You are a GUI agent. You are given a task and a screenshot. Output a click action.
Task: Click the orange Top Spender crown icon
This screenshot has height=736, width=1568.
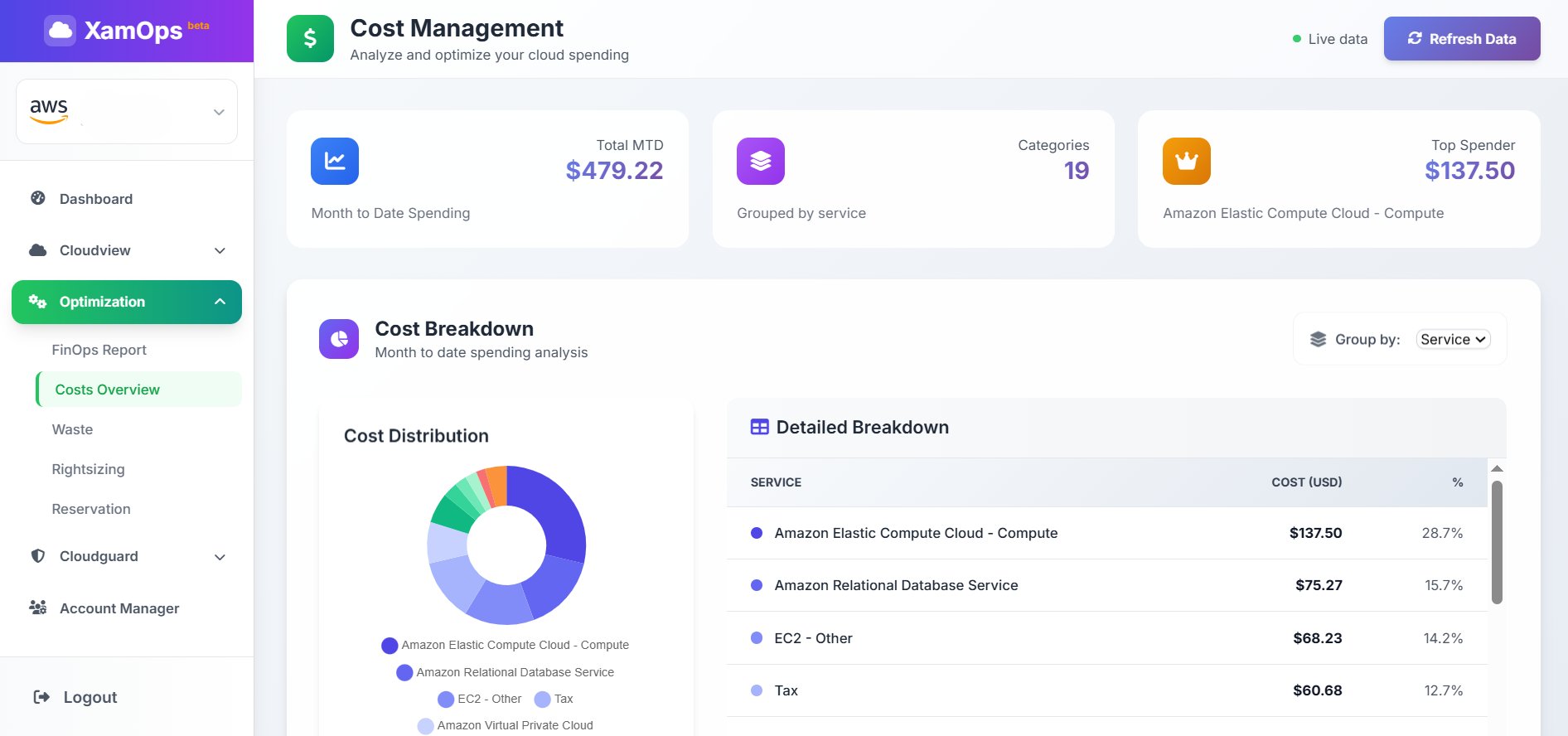[1186, 161]
